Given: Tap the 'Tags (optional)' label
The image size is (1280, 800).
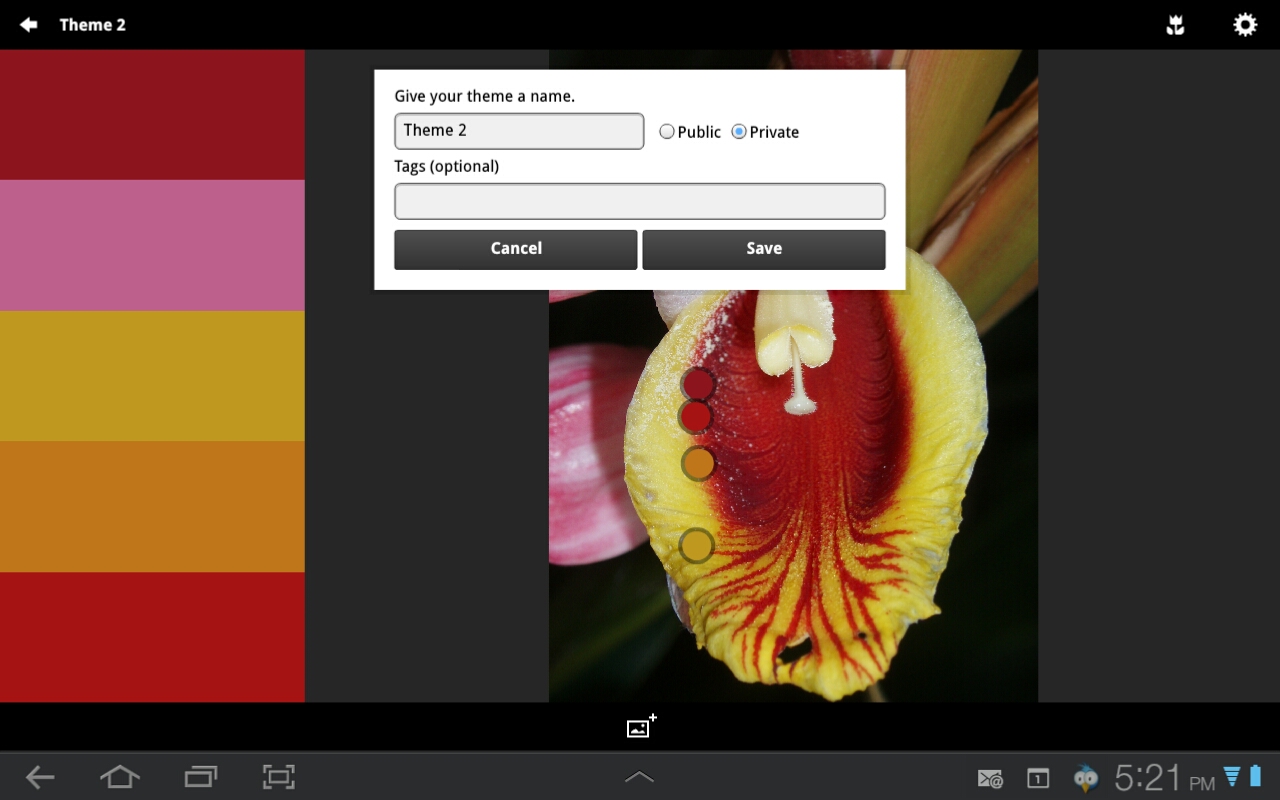Looking at the screenshot, I should [447, 166].
